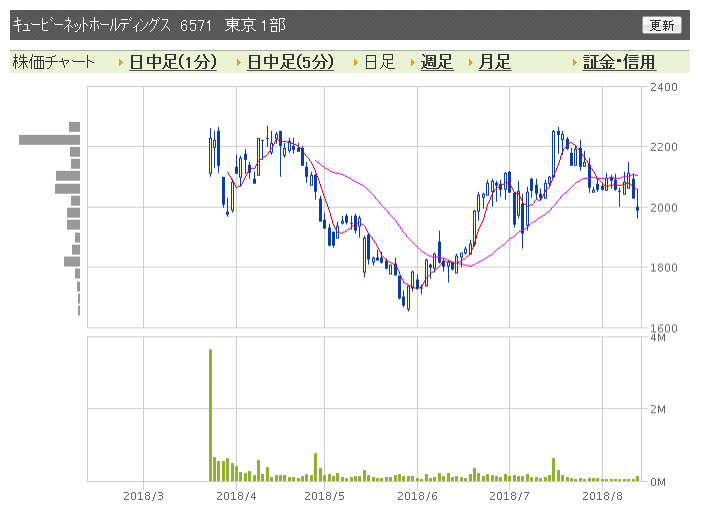This screenshot has width=702, height=526.
Task: Click the 更新 refresh button
Action: [x=662, y=25]
